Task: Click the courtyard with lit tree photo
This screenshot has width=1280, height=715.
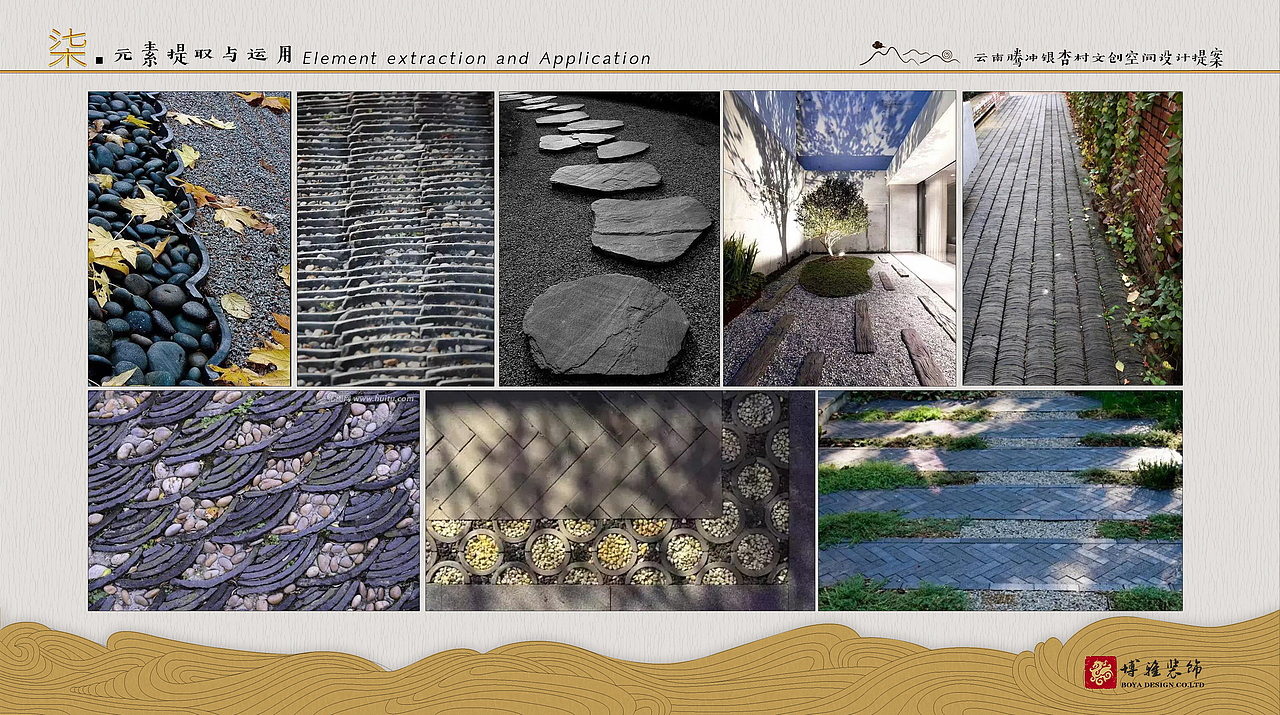Action: pyautogui.click(x=840, y=239)
